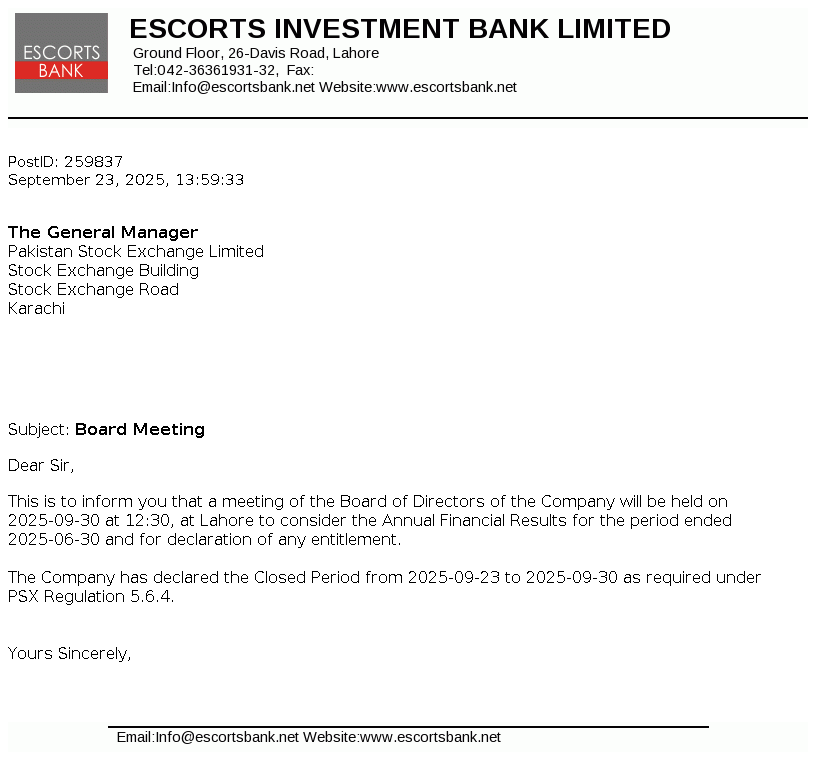Click the Escorts Investment Bank Limited title
817x760 pixels.
click(400, 29)
